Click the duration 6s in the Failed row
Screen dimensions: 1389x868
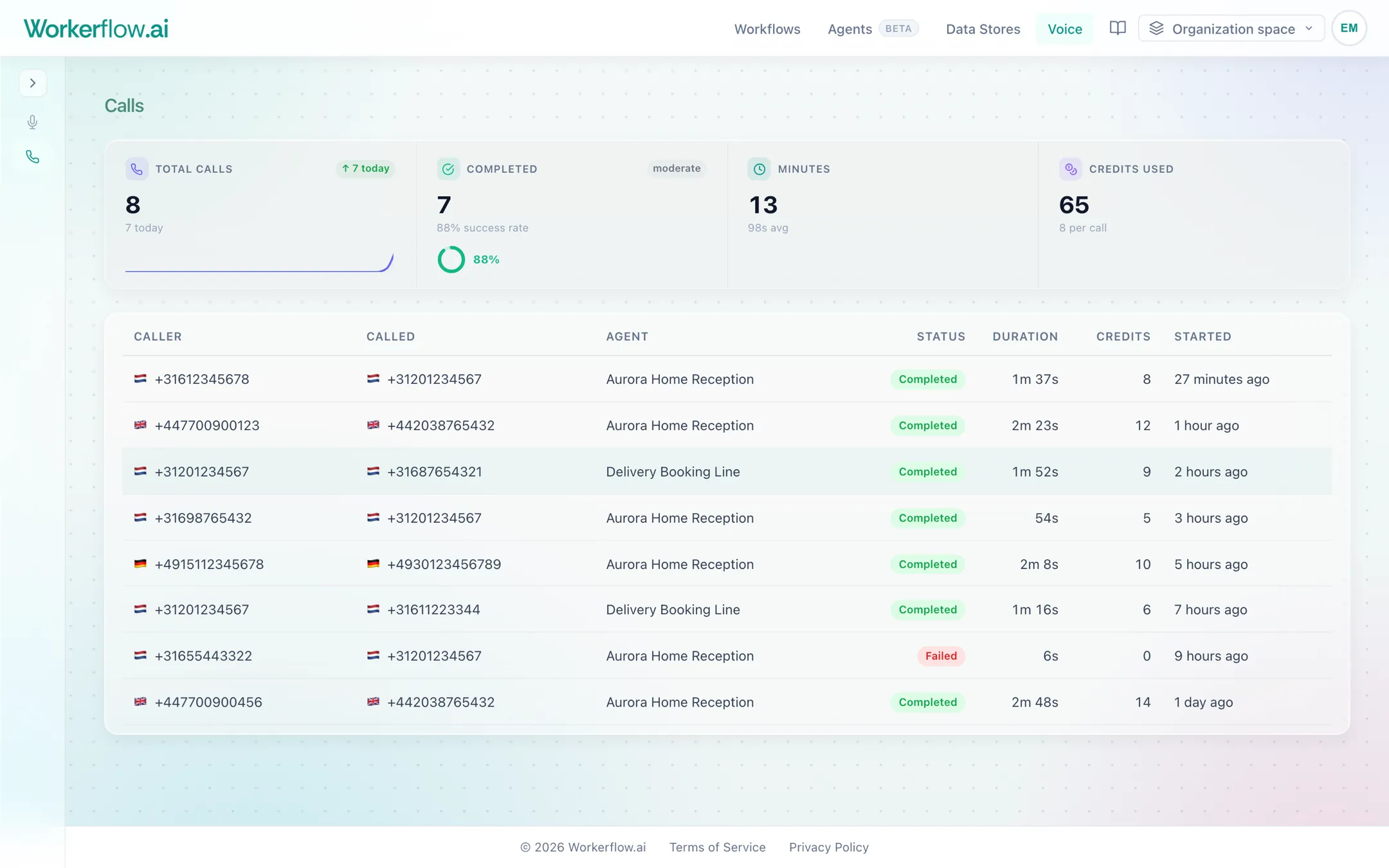pyautogui.click(x=1050, y=656)
